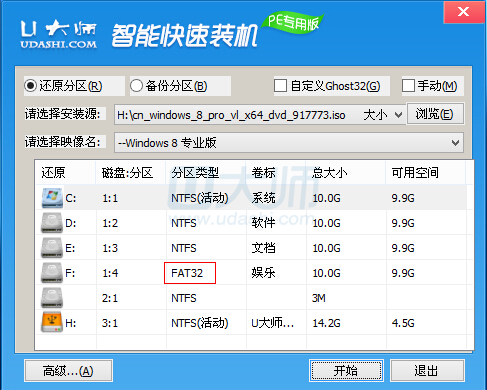
Task: Click the unlabeled 2:1 disk icon
Action: (x=52, y=298)
